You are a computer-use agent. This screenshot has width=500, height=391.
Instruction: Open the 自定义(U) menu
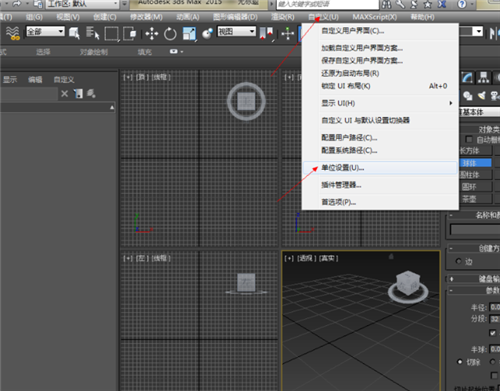click(x=323, y=17)
